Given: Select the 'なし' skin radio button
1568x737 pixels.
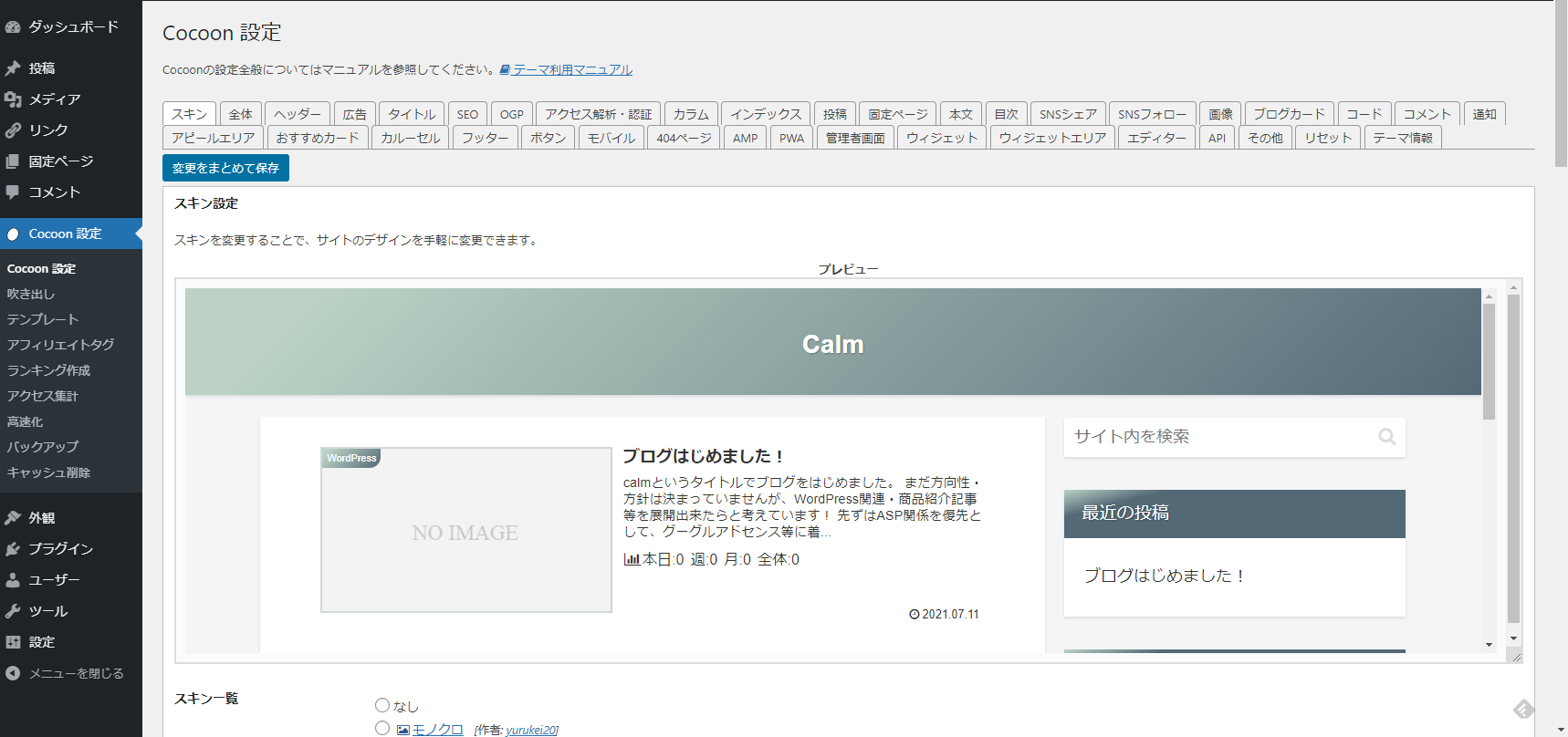Looking at the screenshot, I should tap(382, 705).
